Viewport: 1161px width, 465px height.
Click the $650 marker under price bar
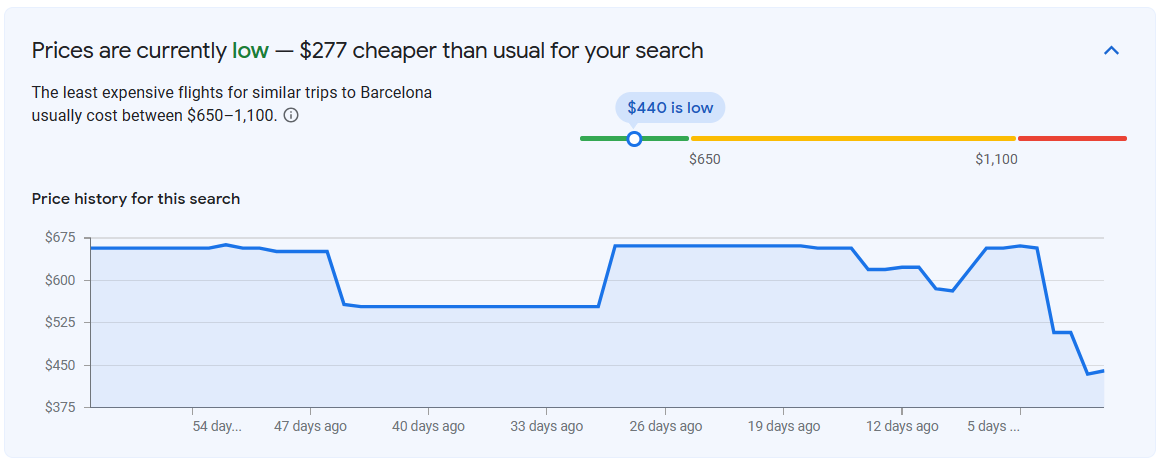pos(705,159)
